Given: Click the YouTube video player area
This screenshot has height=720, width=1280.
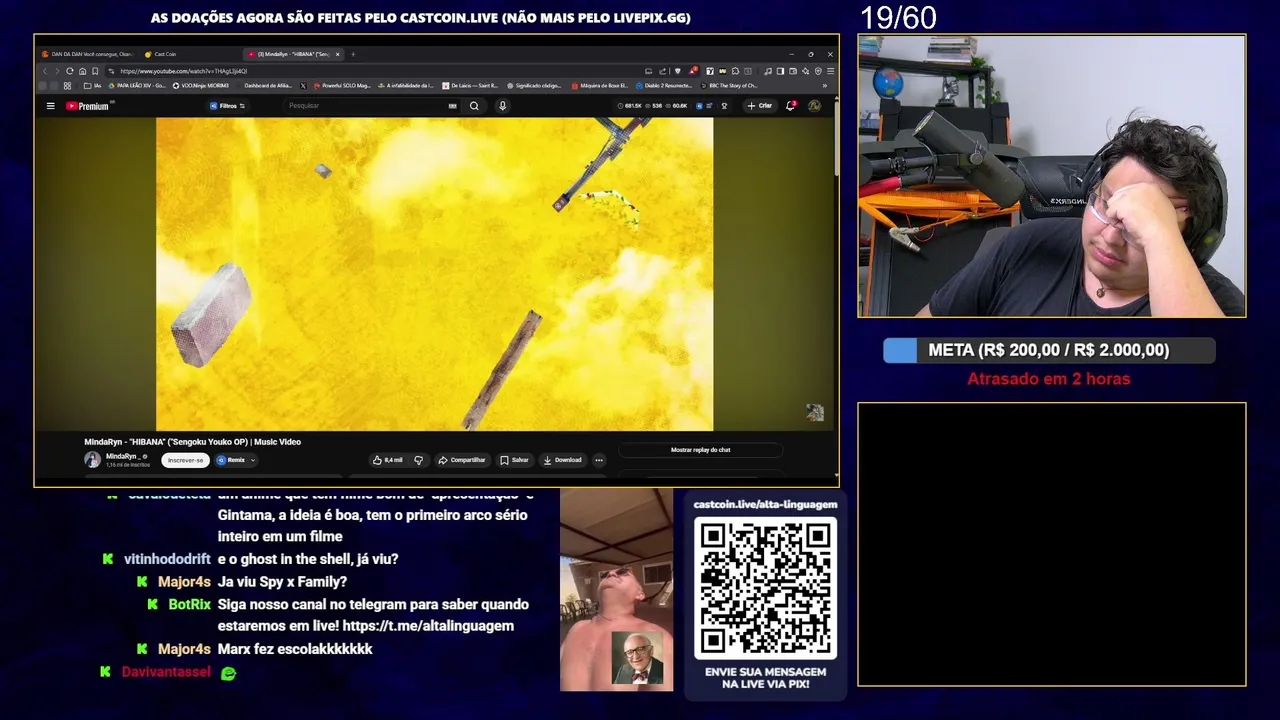Looking at the screenshot, I should pos(434,274).
